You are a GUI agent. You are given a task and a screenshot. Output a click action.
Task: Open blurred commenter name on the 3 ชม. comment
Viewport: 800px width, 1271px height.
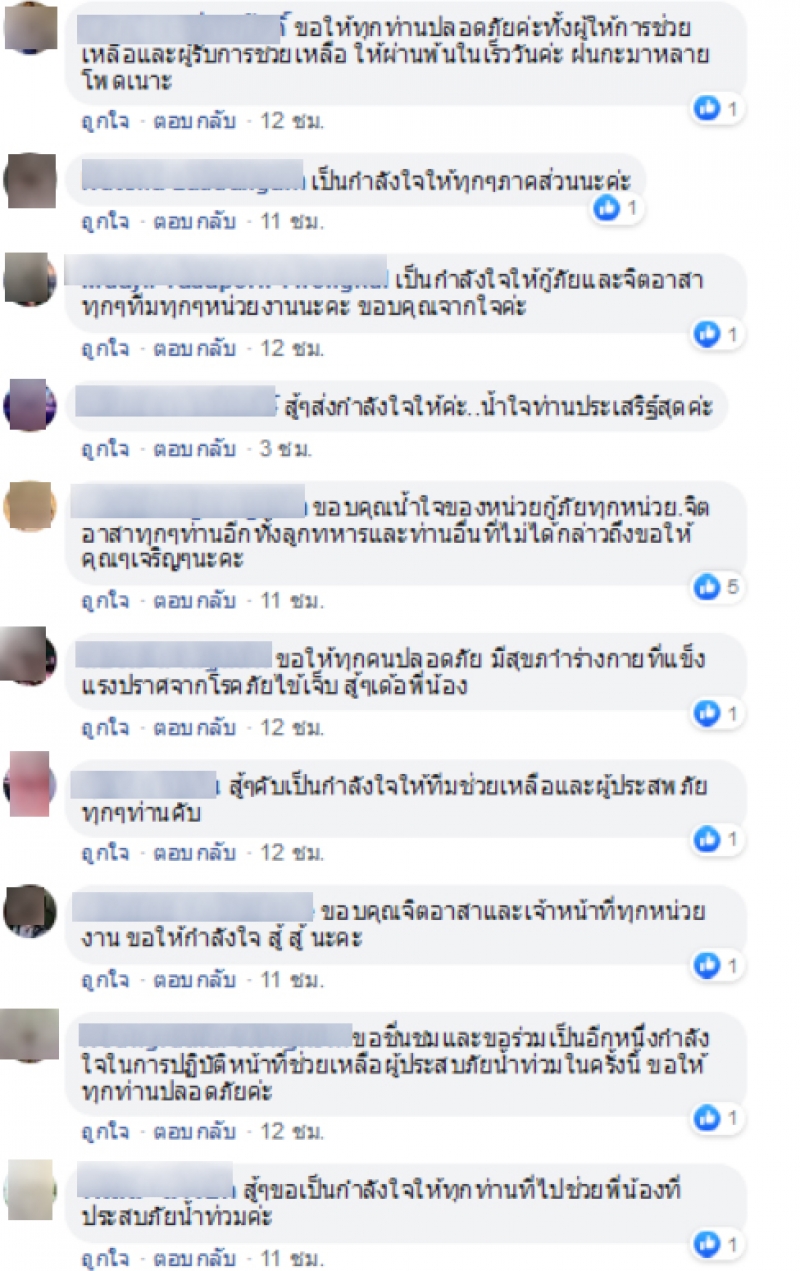click(175, 404)
